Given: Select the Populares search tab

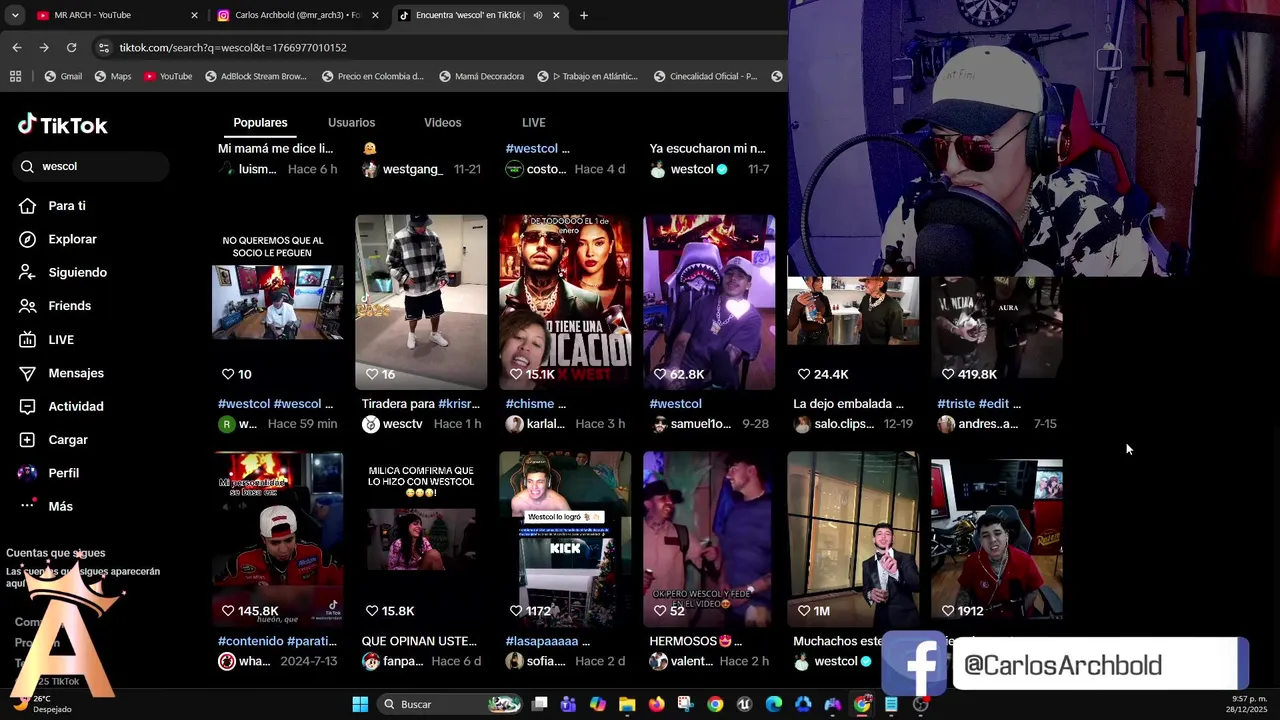Looking at the screenshot, I should (260, 123).
